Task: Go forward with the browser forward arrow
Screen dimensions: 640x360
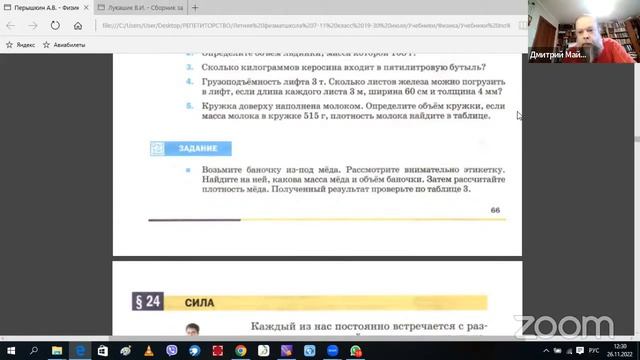Action: pos(33,26)
